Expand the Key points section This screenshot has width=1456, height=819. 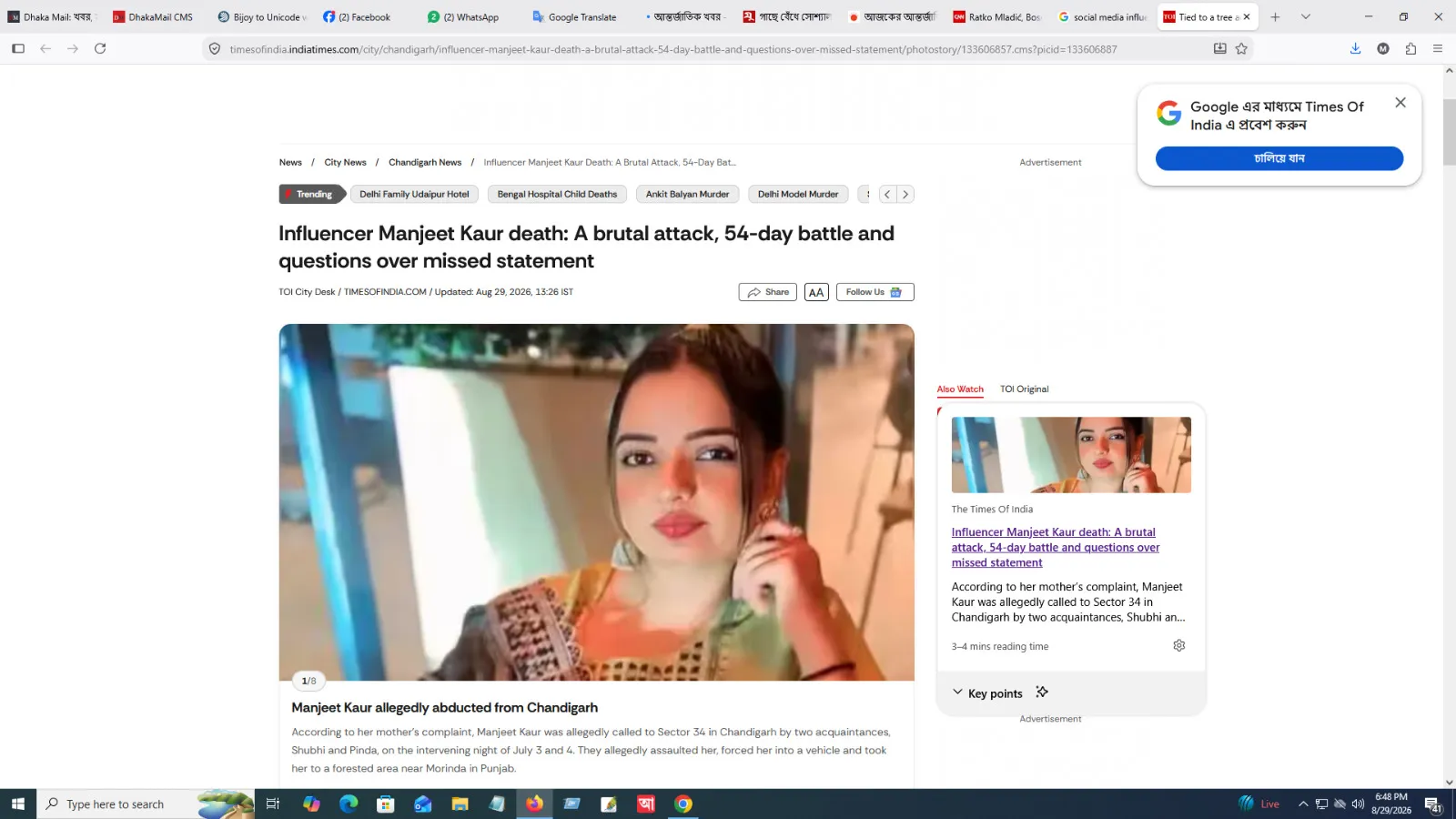pos(987,693)
